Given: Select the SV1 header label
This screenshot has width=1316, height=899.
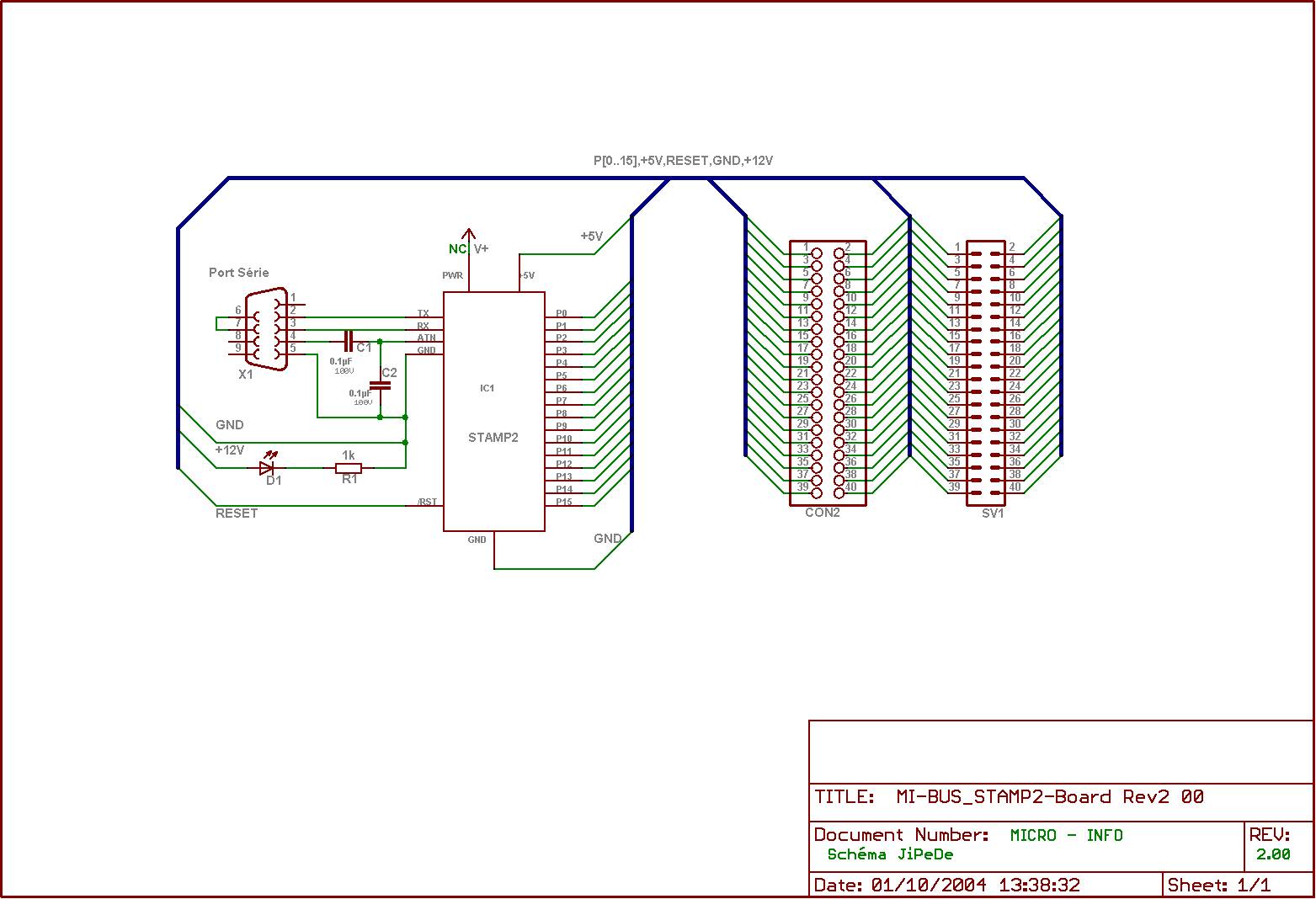Looking at the screenshot, I should pos(993,513).
